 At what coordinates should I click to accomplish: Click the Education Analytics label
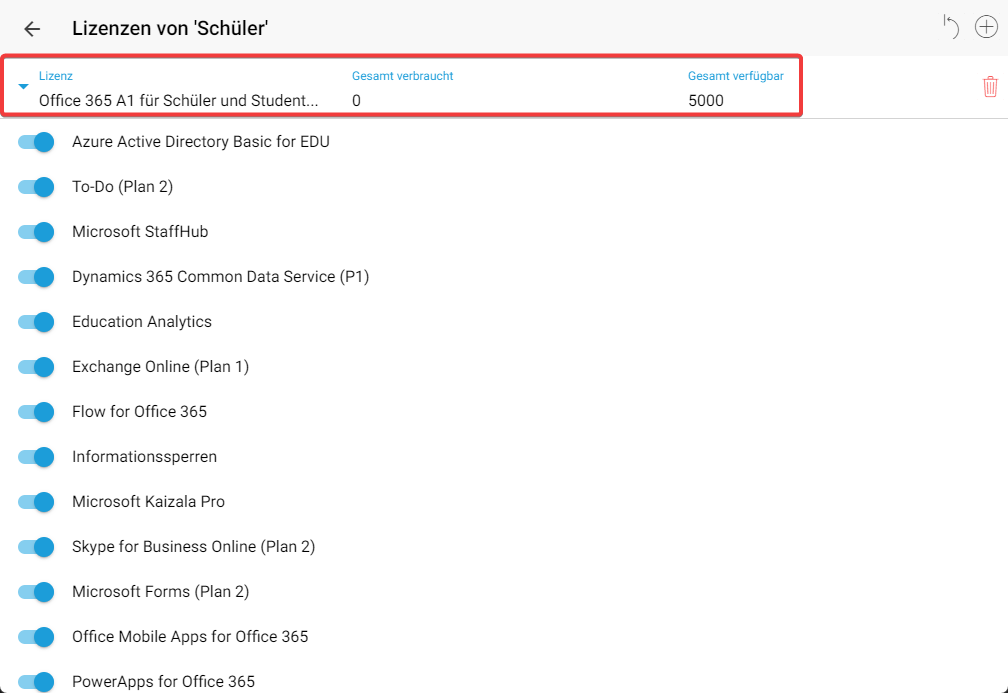click(x=141, y=321)
